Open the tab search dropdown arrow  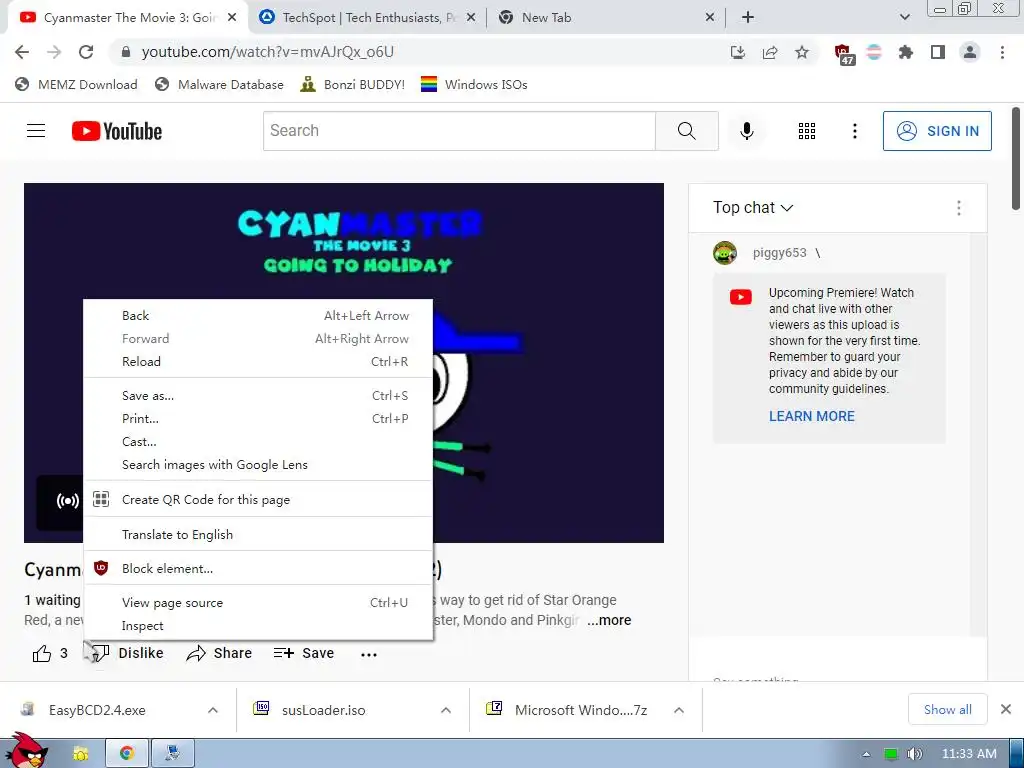coord(904,17)
